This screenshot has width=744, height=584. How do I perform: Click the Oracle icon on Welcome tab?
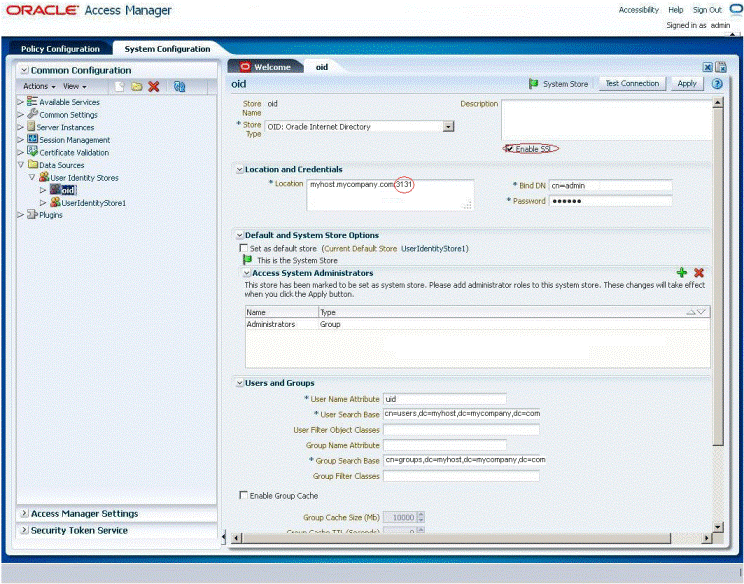point(245,67)
